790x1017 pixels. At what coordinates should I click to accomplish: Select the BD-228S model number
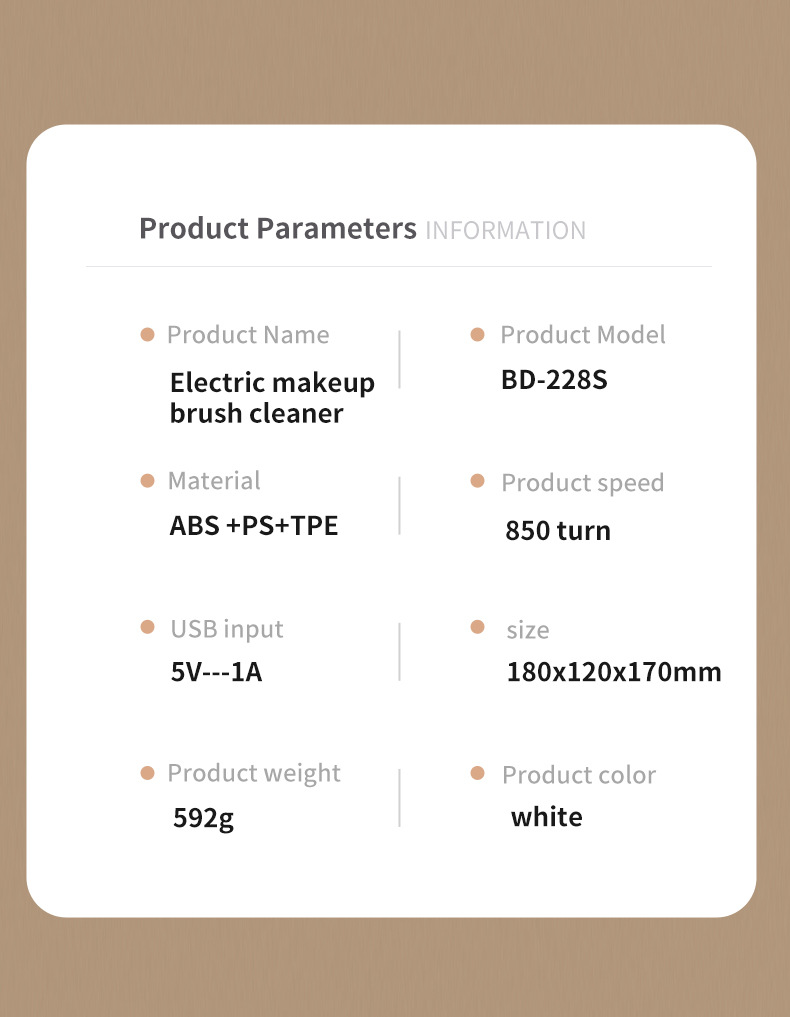click(555, 380)
